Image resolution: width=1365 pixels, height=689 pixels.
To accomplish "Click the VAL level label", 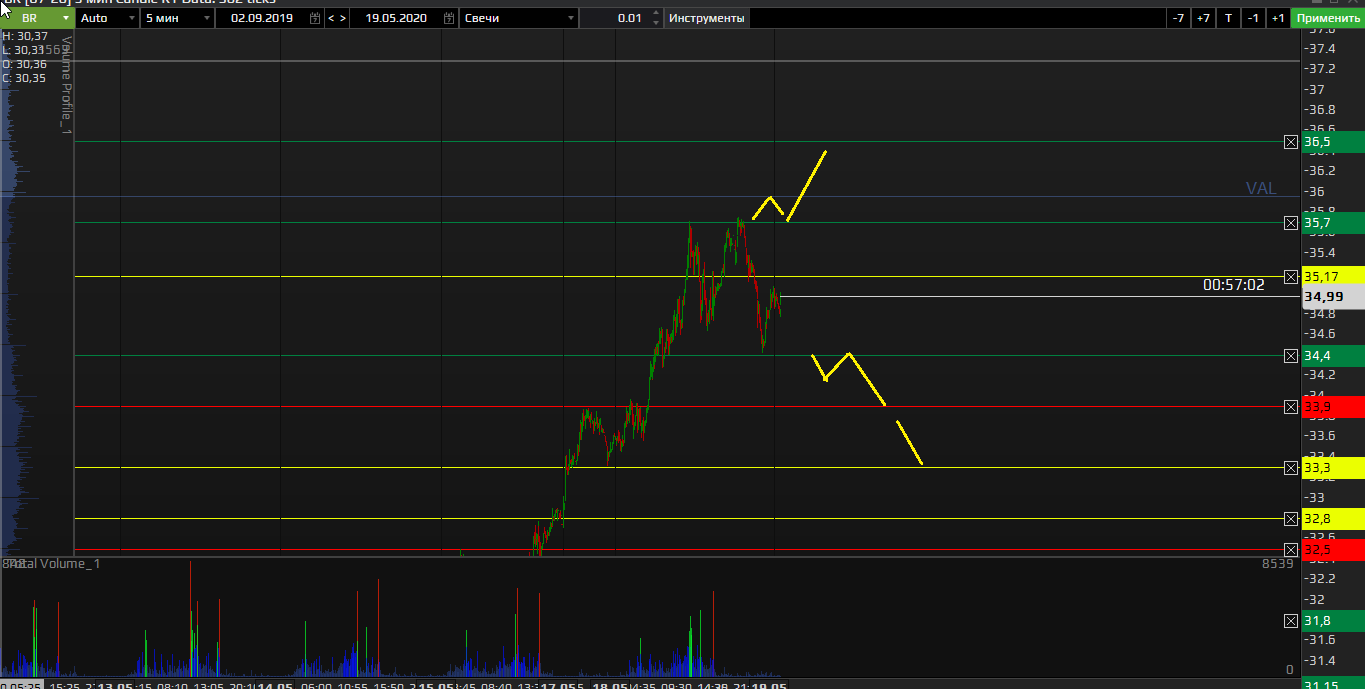I will click(x=1261, y=188).
